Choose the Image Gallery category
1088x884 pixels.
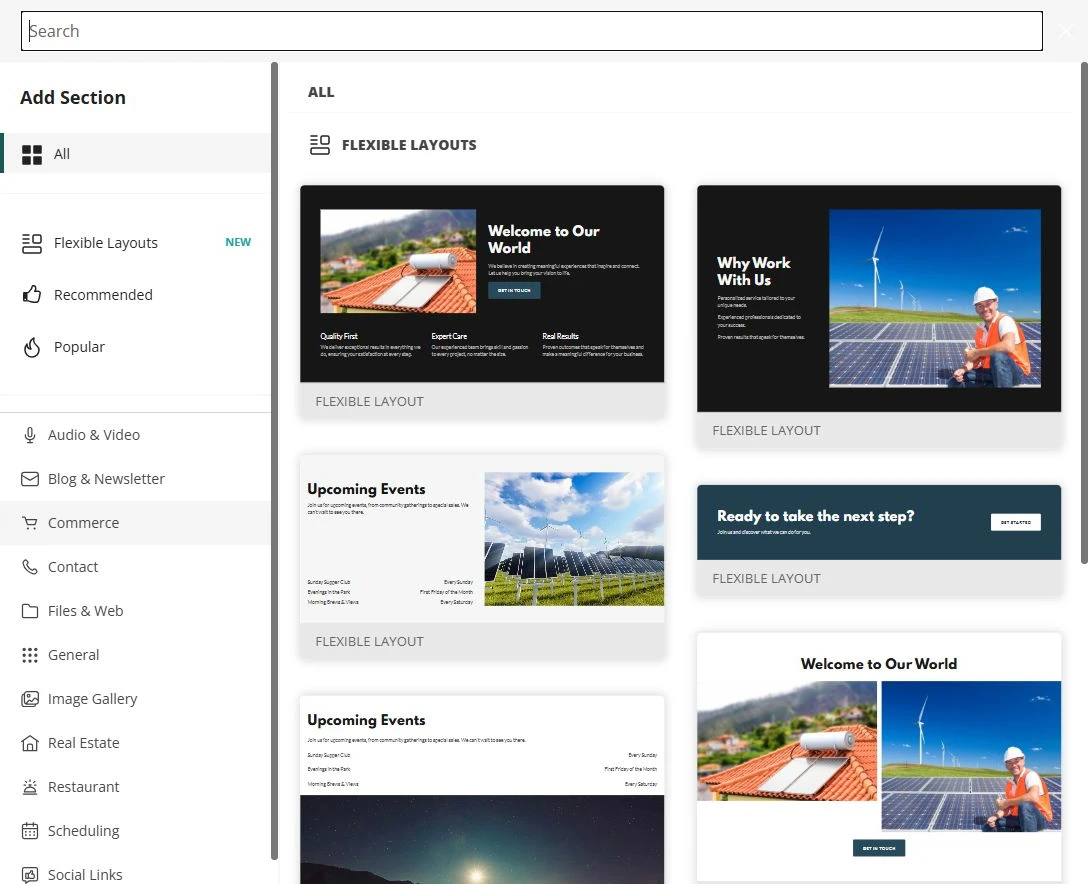[136, 699]
